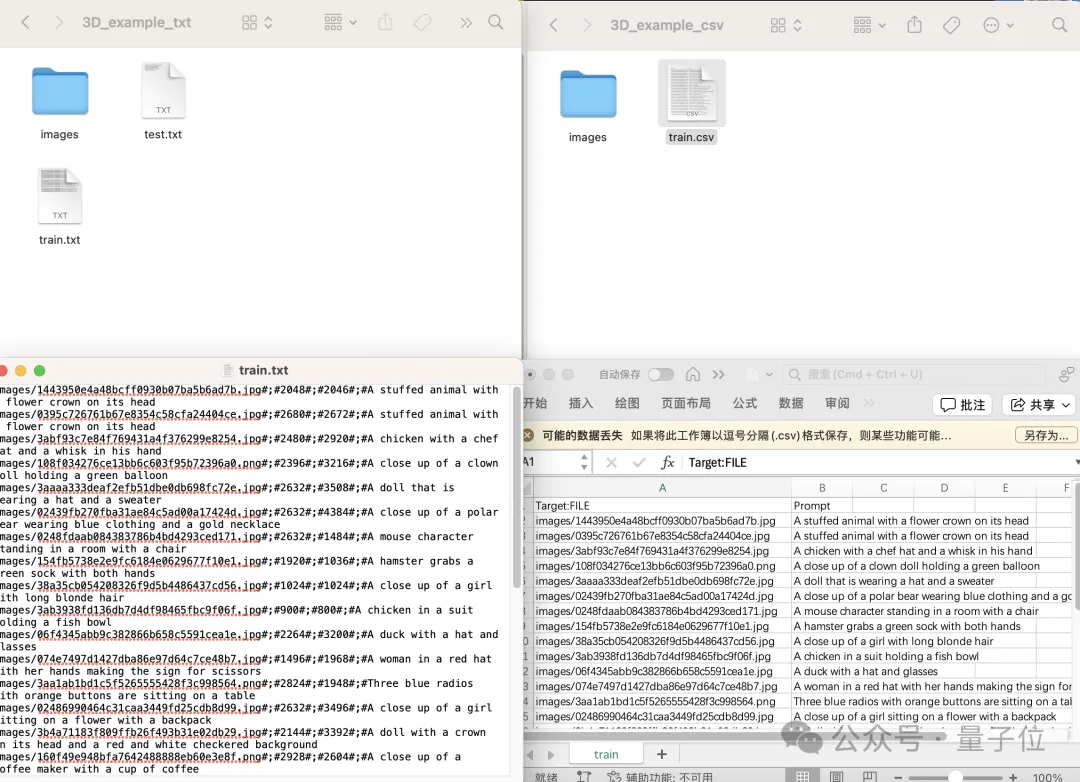Click the search icon in 3D_example_txt Finder window
The image size is (1080, 782).
(496, 22)
